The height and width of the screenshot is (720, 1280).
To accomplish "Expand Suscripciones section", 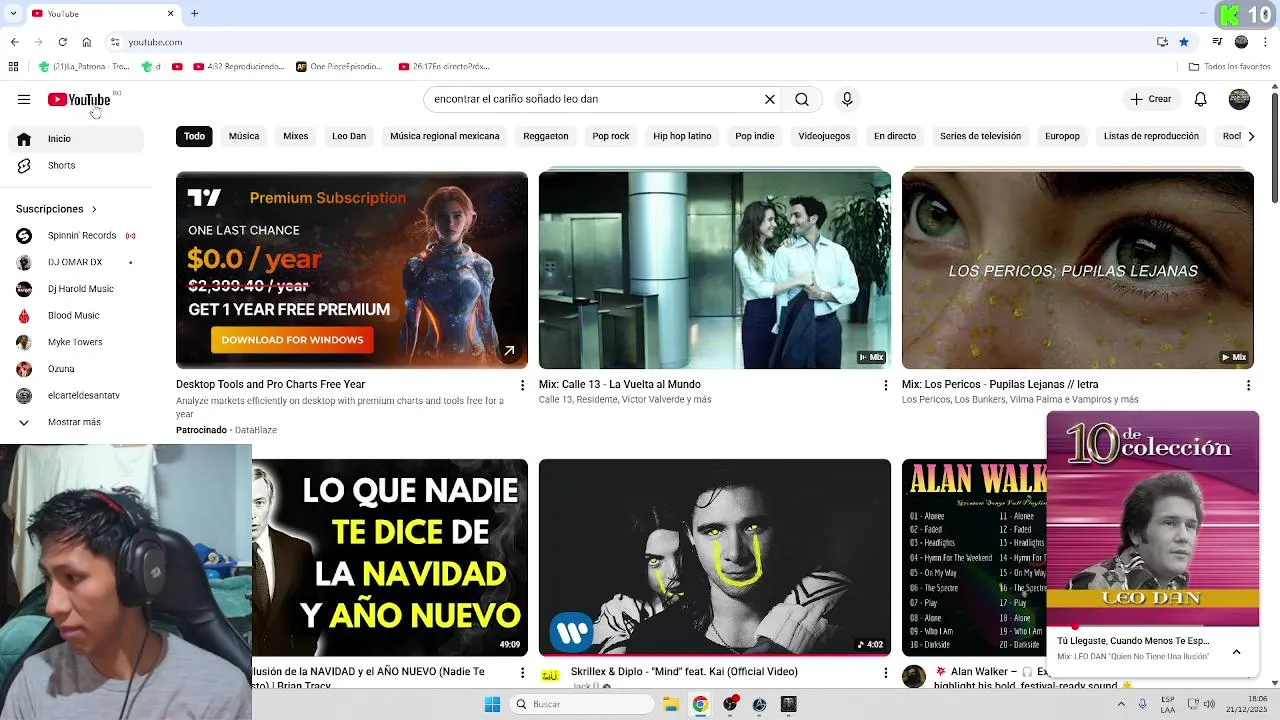I will tap(56, 209).
